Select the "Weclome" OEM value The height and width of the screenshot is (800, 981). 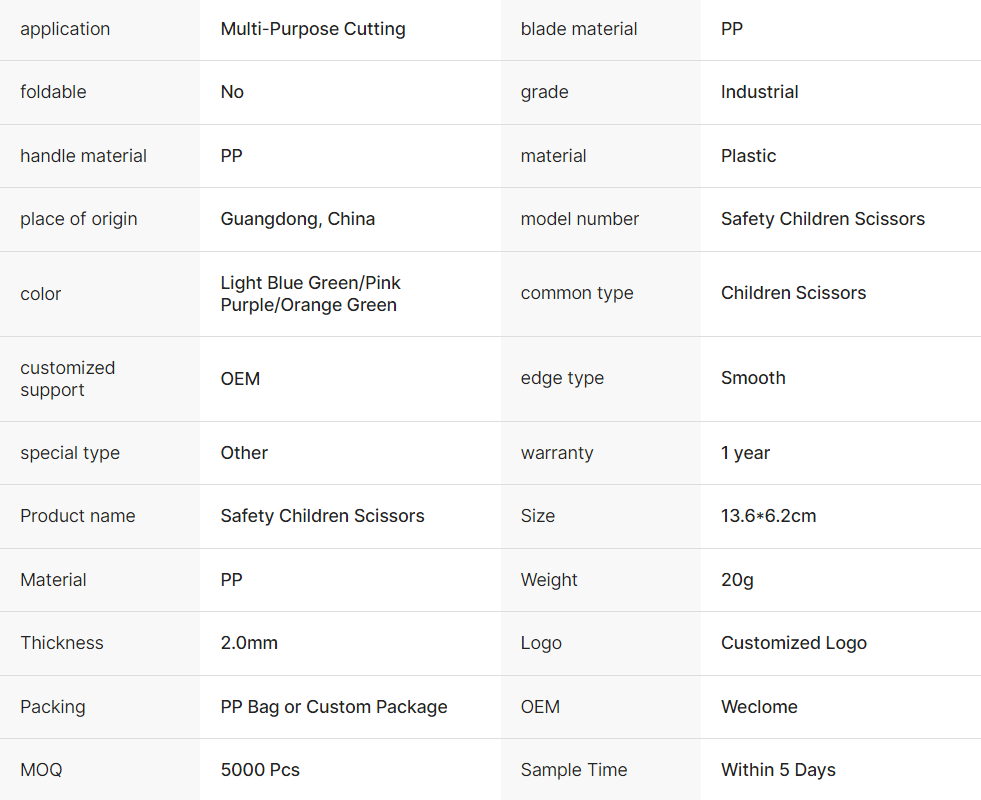click(759, 707)
